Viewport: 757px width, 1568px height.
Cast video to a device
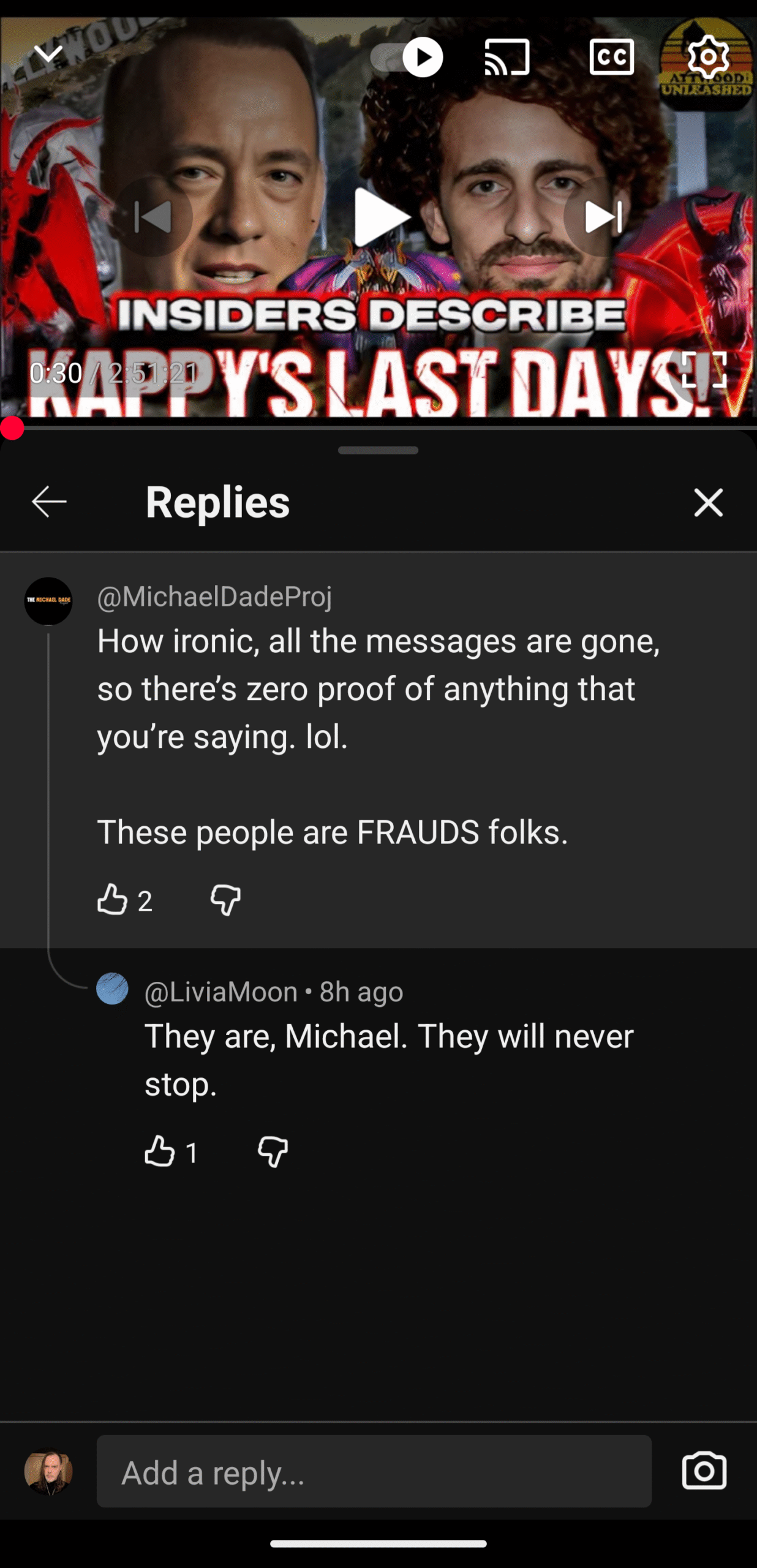[507, 58]
